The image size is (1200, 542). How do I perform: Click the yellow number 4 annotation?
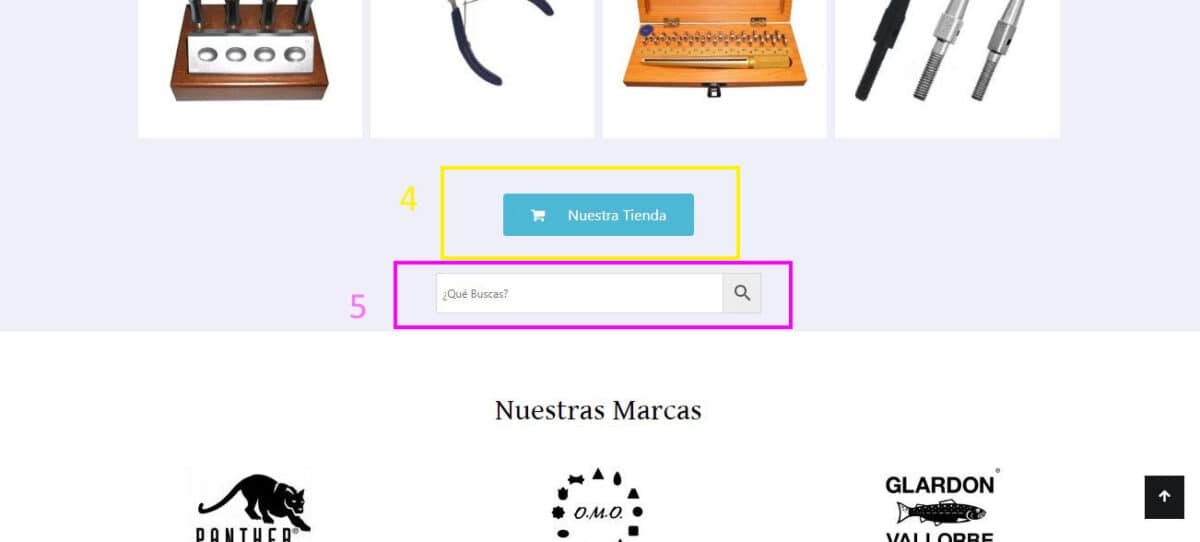pos(408,199)
